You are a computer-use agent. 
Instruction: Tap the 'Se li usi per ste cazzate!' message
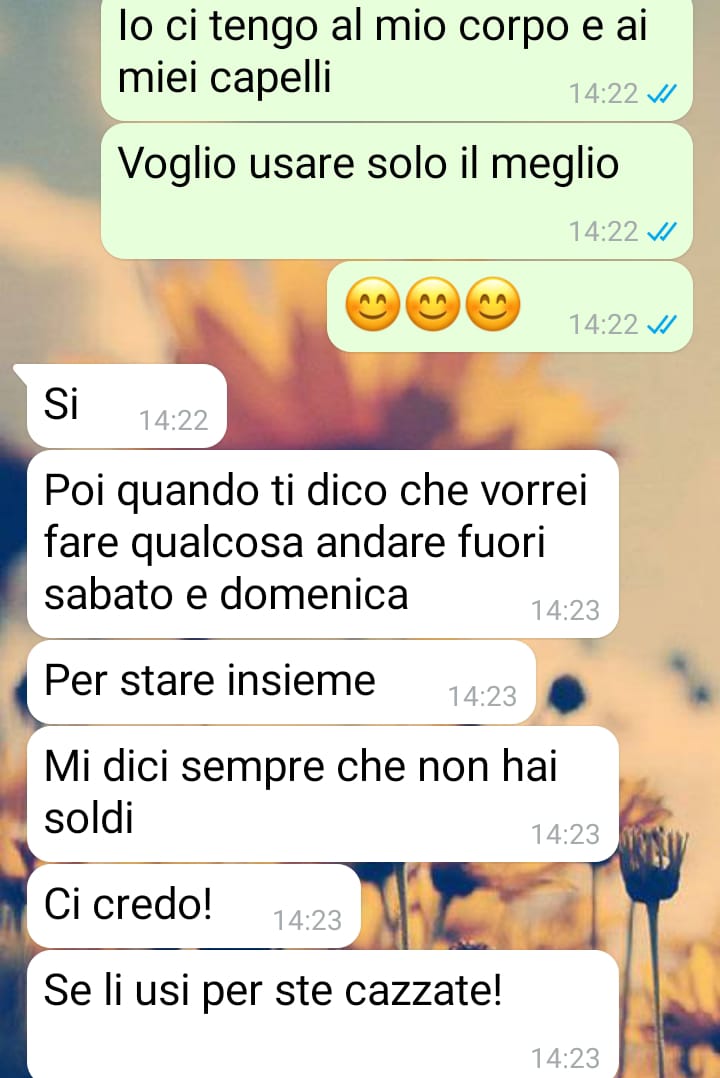pyautogui.click(x=323, y=1014)
